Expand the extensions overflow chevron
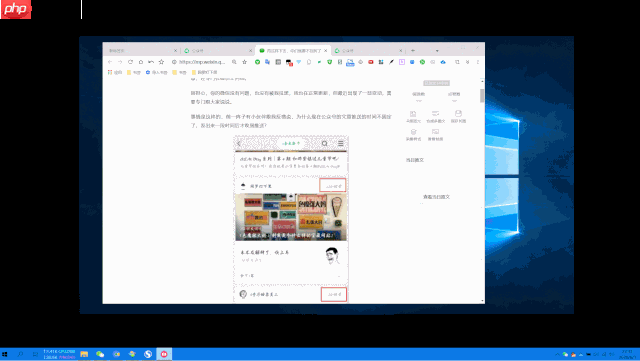The image size is (640, 361). pos(467,62)
